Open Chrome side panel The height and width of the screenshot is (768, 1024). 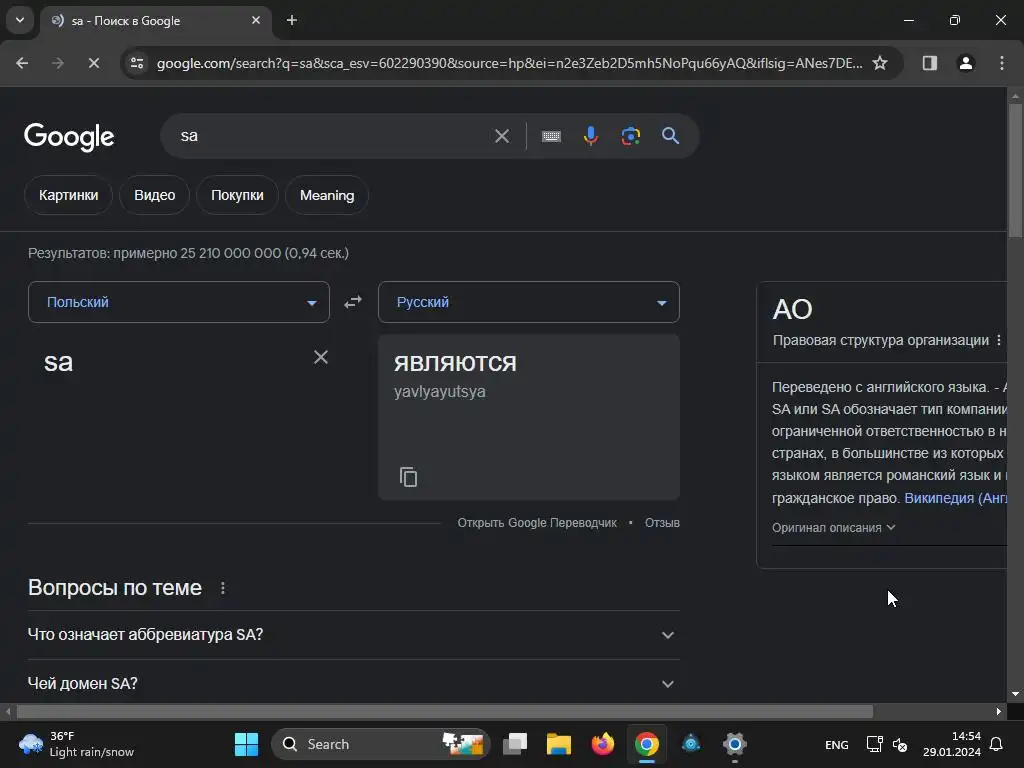929,63
